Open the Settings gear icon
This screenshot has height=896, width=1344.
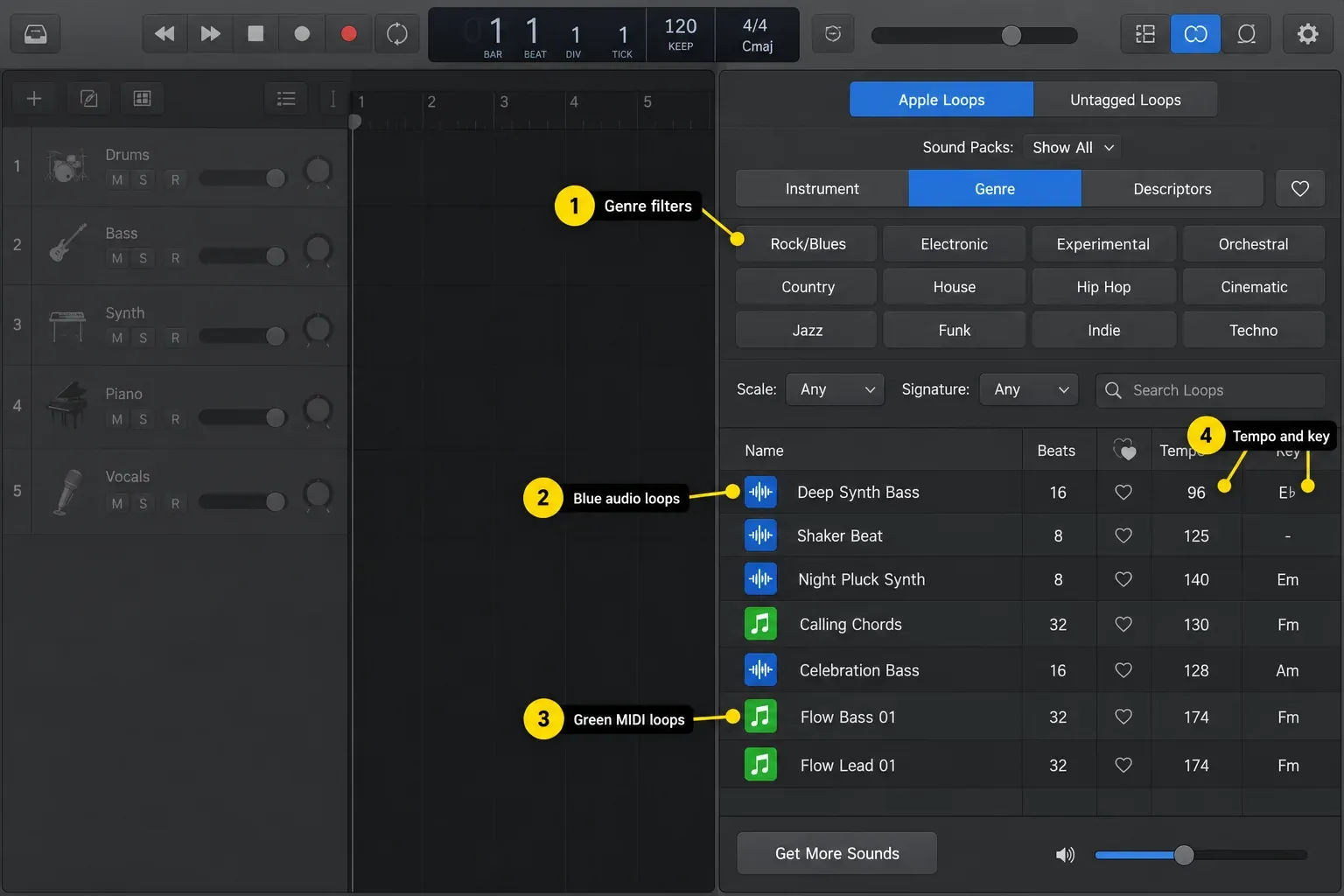(1307, 34)
